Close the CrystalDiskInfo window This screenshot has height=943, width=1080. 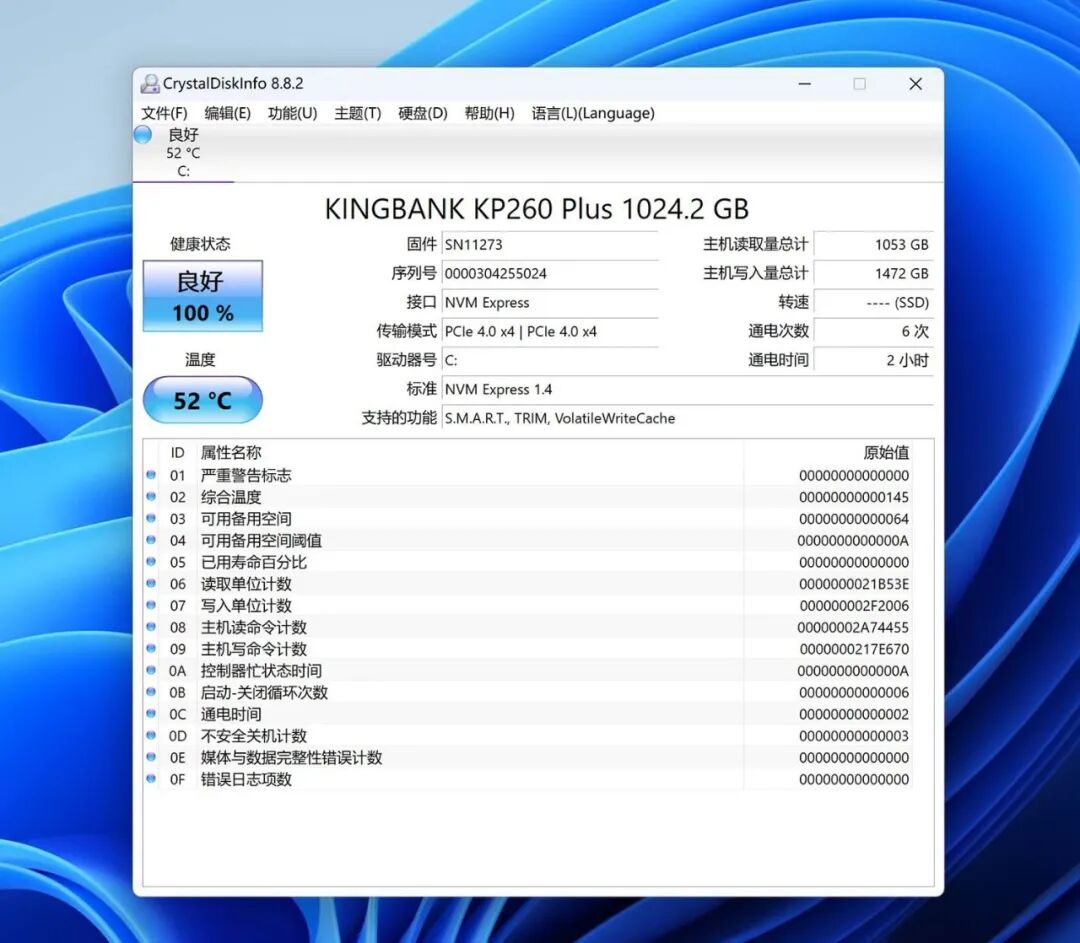tap(915, 84)
